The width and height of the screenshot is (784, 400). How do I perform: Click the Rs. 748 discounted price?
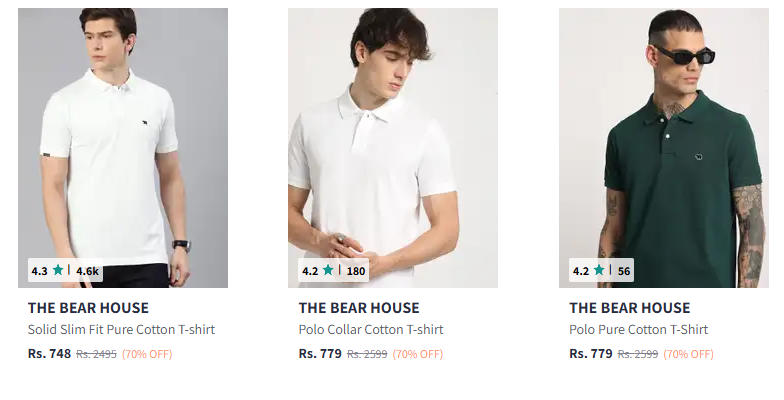49,353
